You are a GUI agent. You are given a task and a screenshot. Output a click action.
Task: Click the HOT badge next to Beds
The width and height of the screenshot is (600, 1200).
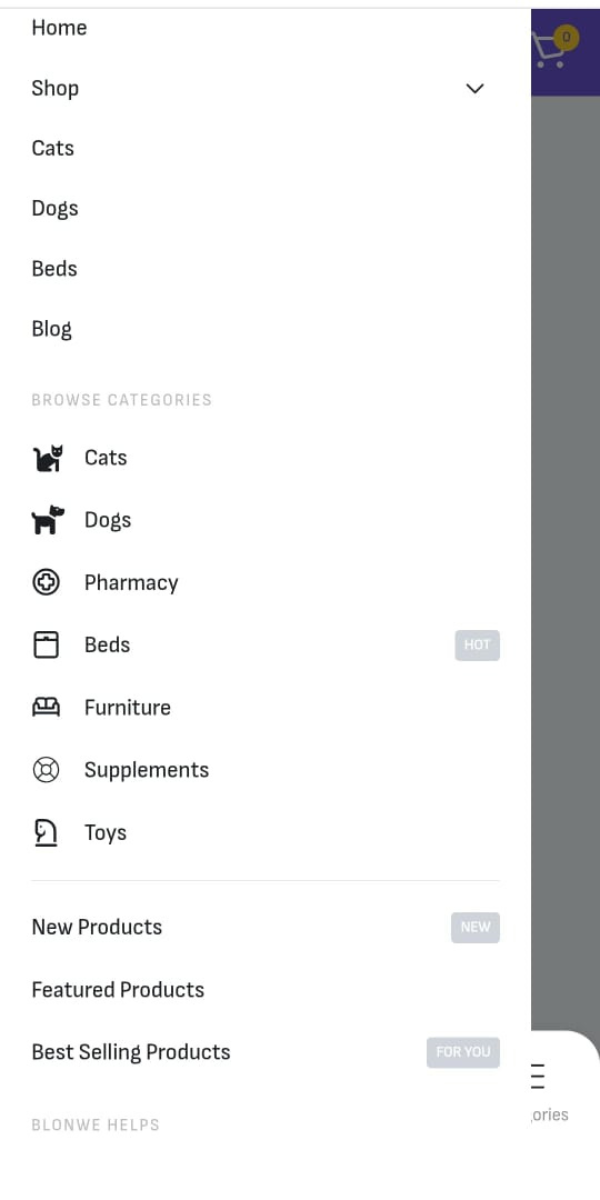click(x=477, y=645)
